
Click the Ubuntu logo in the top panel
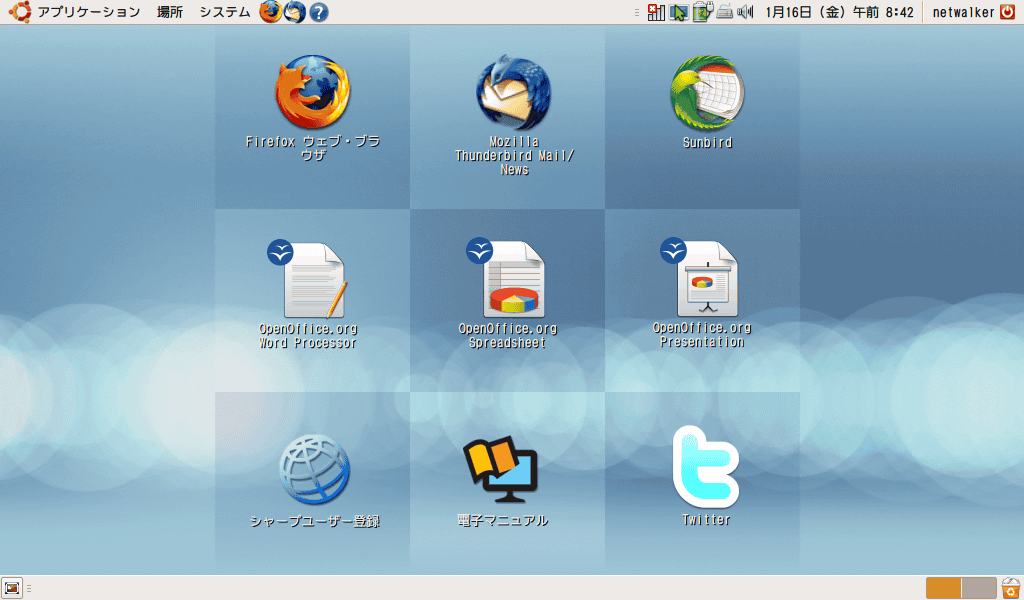[20, 12]
